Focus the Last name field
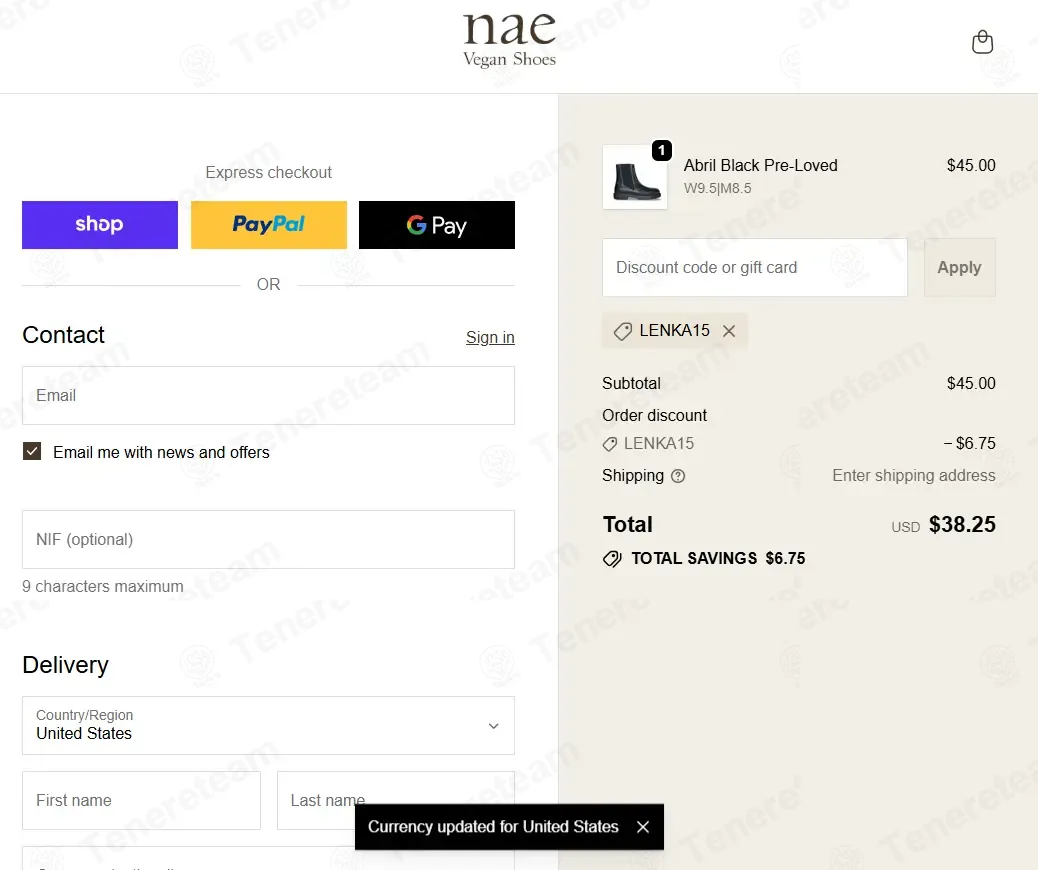This screenshot has width=1038, height=870. coord(395,800)
